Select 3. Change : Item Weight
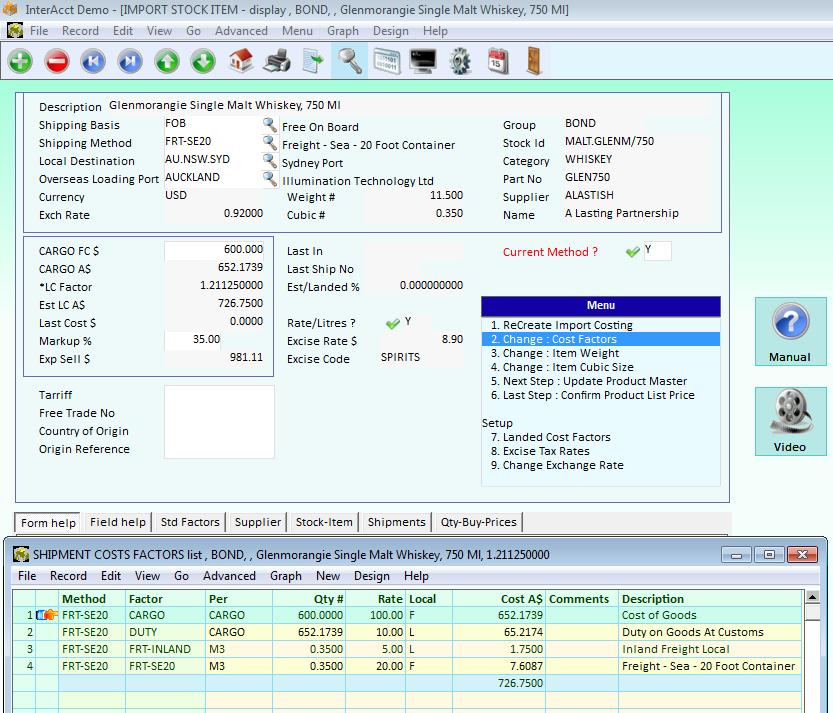 pyautogui.click(x=601, y=353)
